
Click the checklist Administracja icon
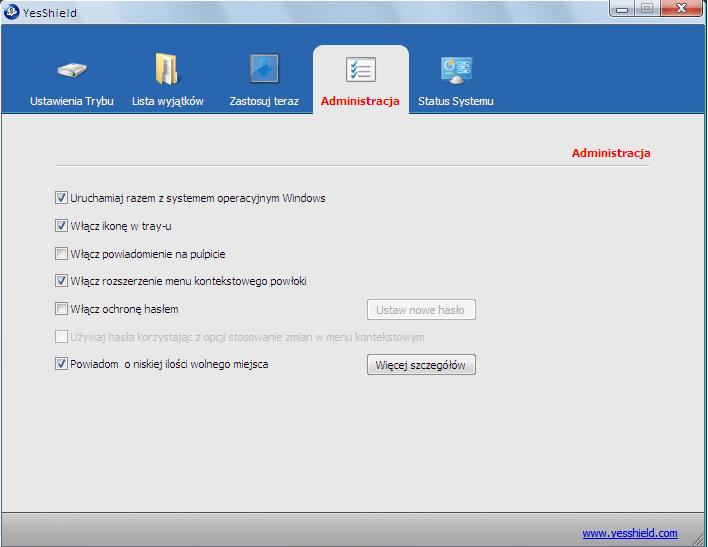click(x=360, y=70)
